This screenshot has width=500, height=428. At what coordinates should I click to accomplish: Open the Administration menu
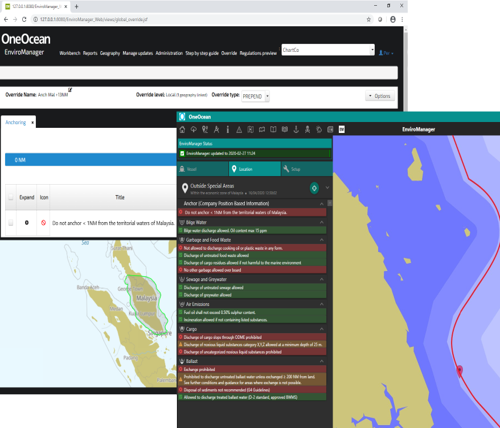(x=169, y=53)
